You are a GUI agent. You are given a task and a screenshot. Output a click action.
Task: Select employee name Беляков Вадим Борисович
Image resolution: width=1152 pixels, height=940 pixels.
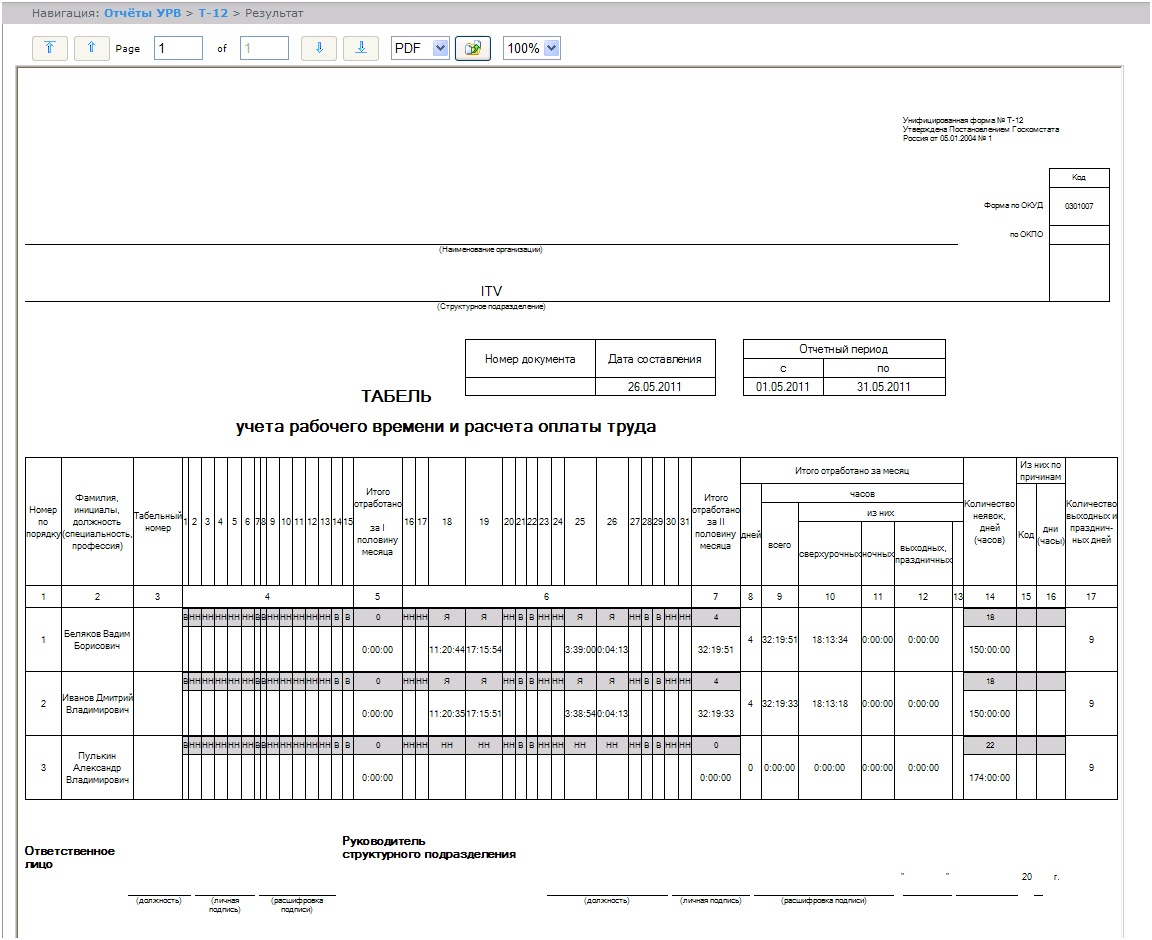pyautogui.click(x=97, y=639)
